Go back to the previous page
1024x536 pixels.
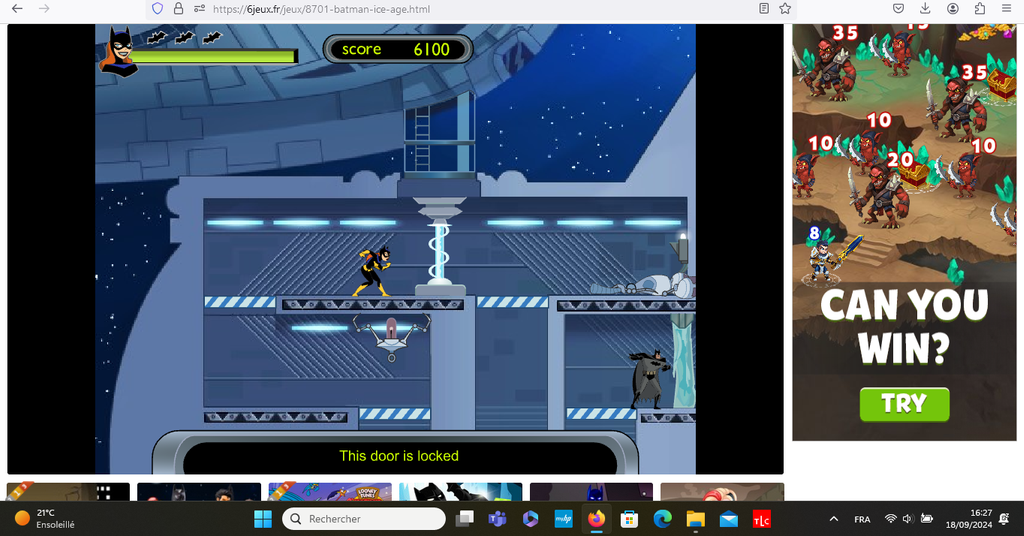click(18, 8)
